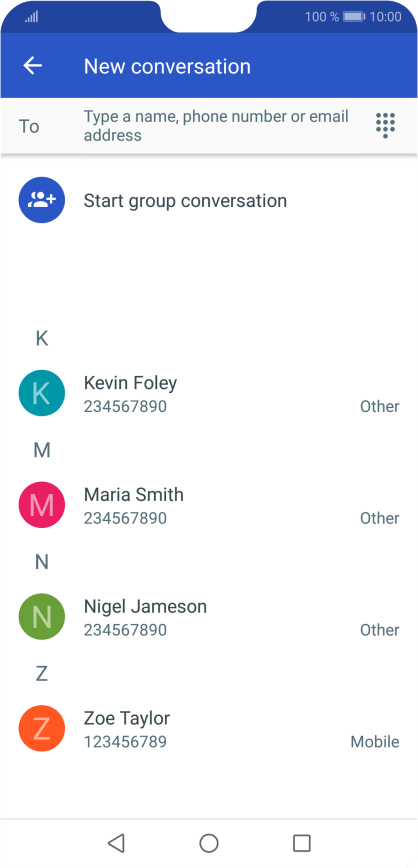Viewport: 418px width, 868px height.
Task: Tap the back arrow in header
Action: 33,66
